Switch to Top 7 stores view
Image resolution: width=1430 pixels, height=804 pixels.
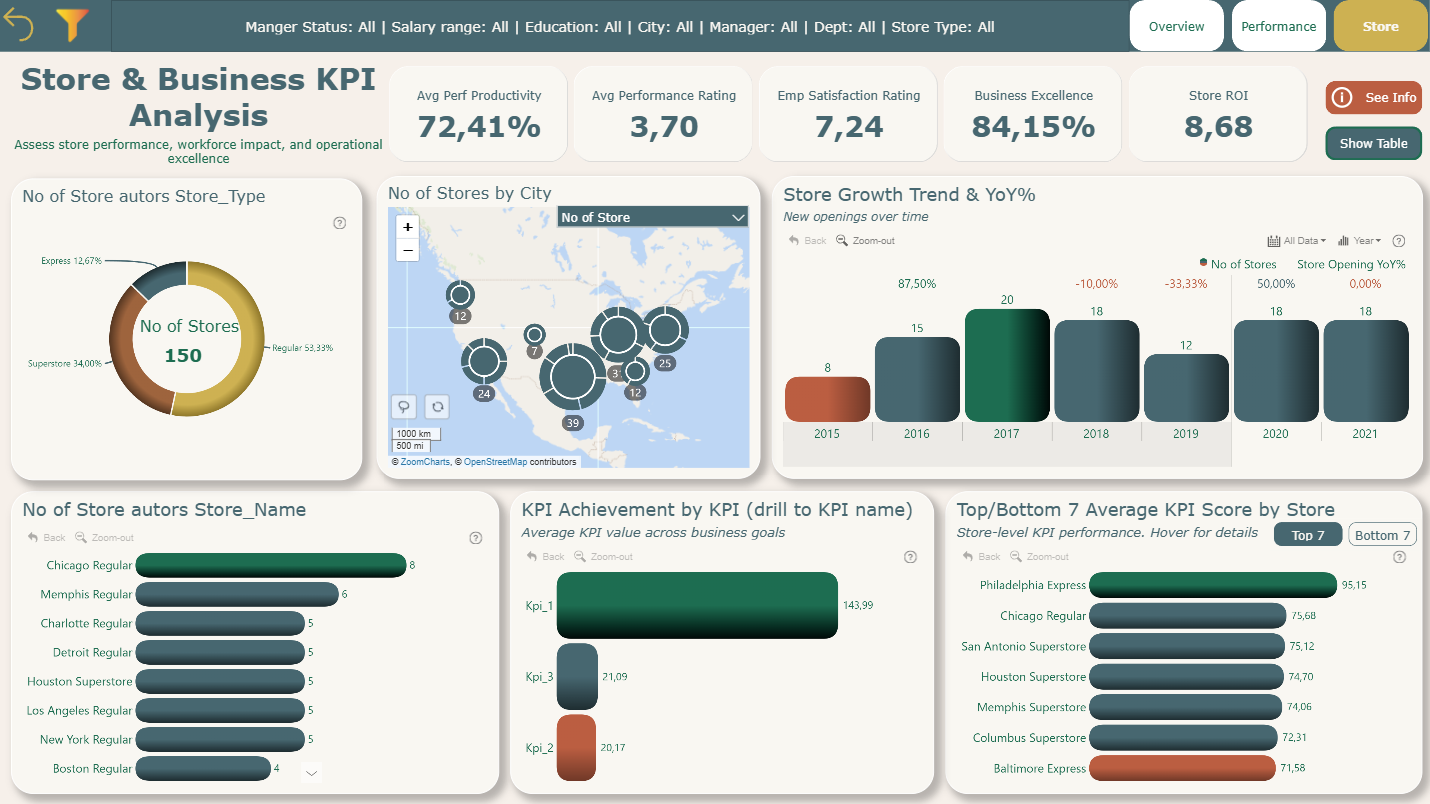pos(1308,535)
